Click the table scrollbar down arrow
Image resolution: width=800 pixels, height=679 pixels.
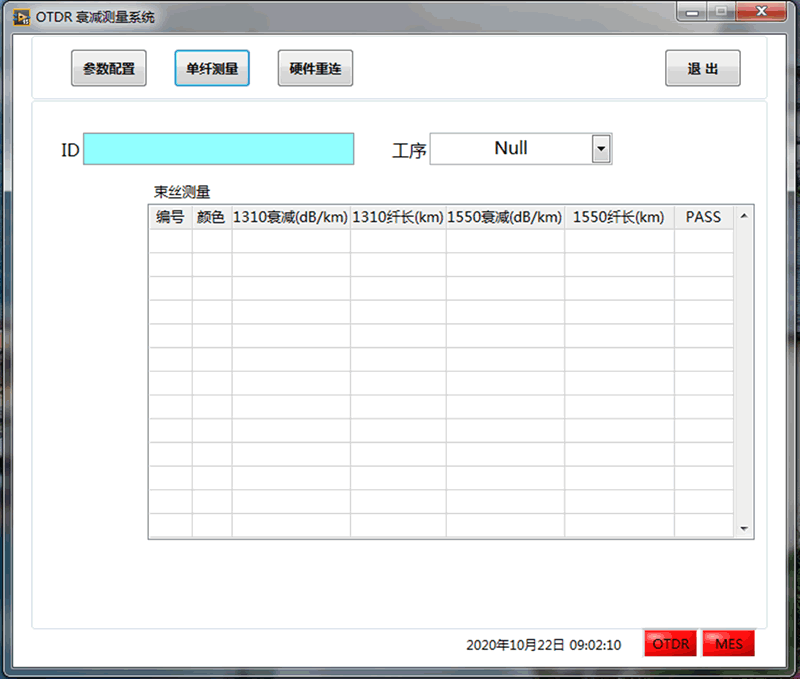(744, 529)
